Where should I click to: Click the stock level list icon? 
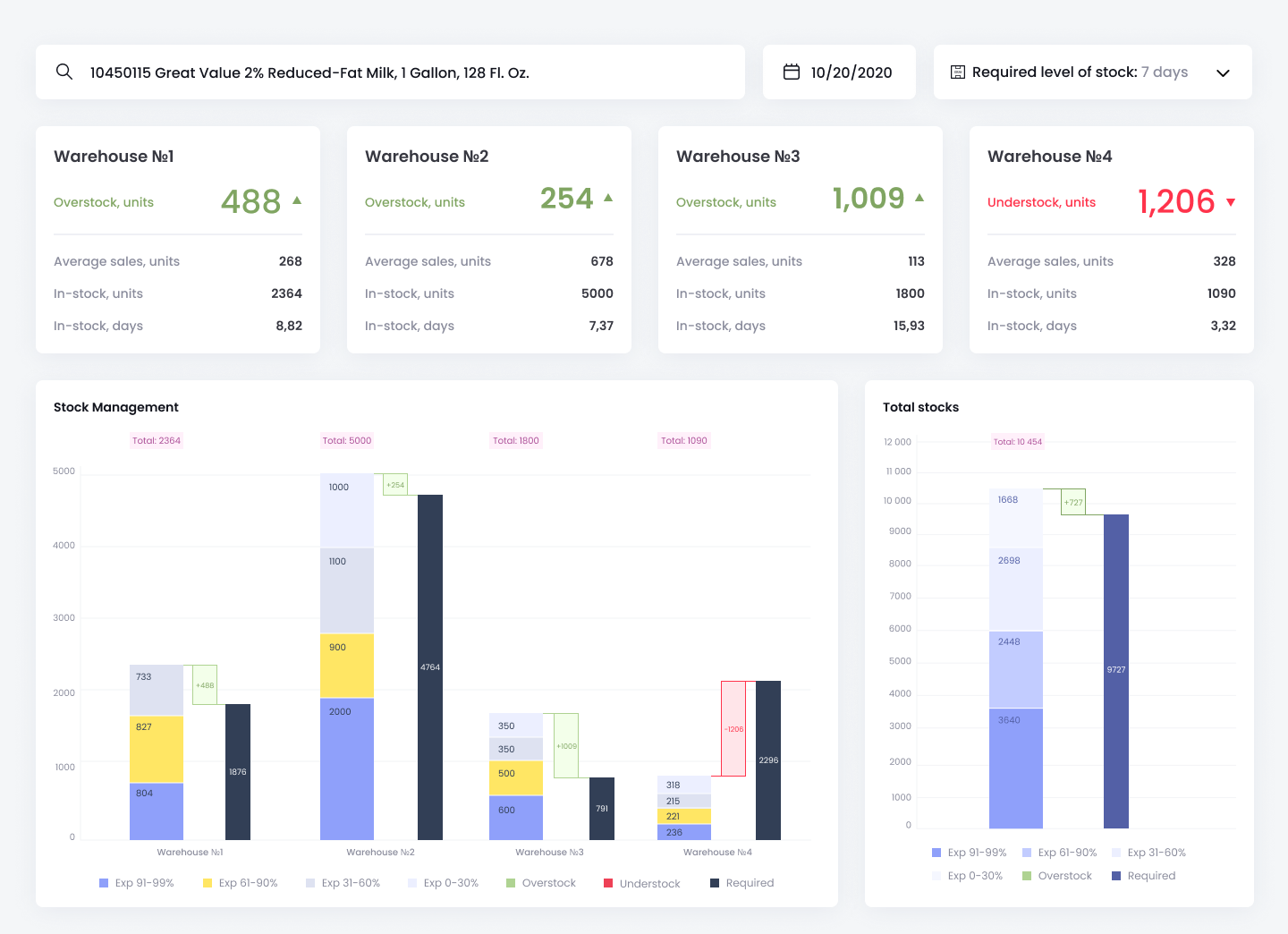tap(957, 72)
